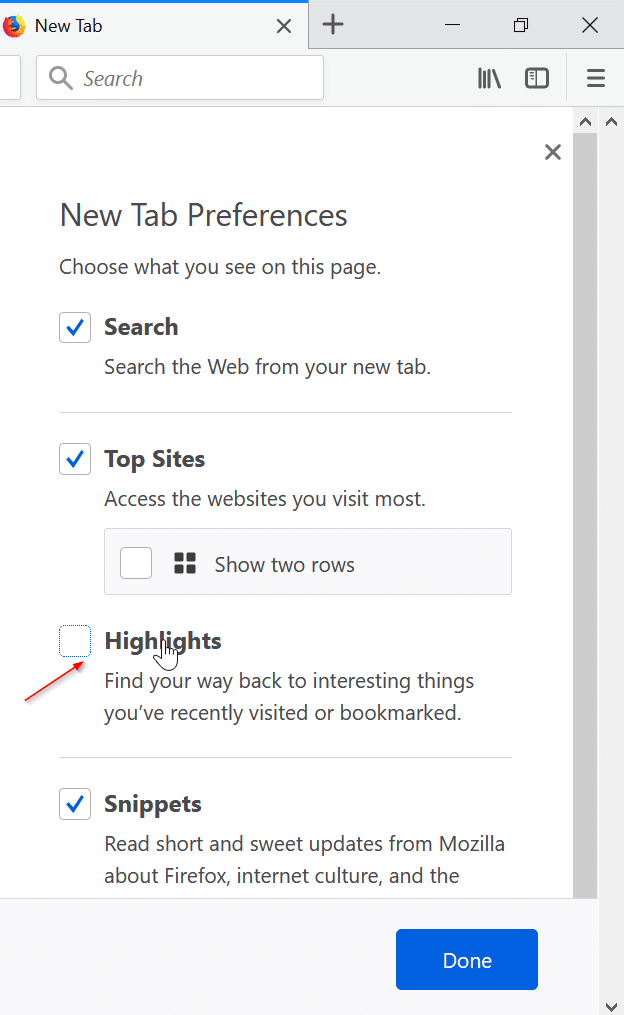Image resolution: width=624 pixels, height=1015 pixels.
Task: Toggle the sidebar view
Action: (x=537, y=78)
